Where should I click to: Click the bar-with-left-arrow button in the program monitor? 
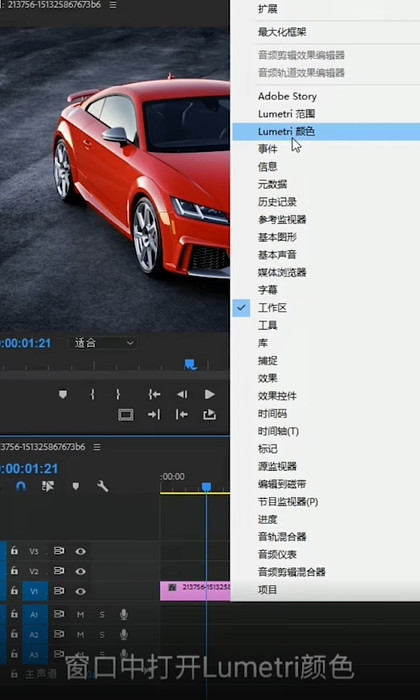(182, 415)
